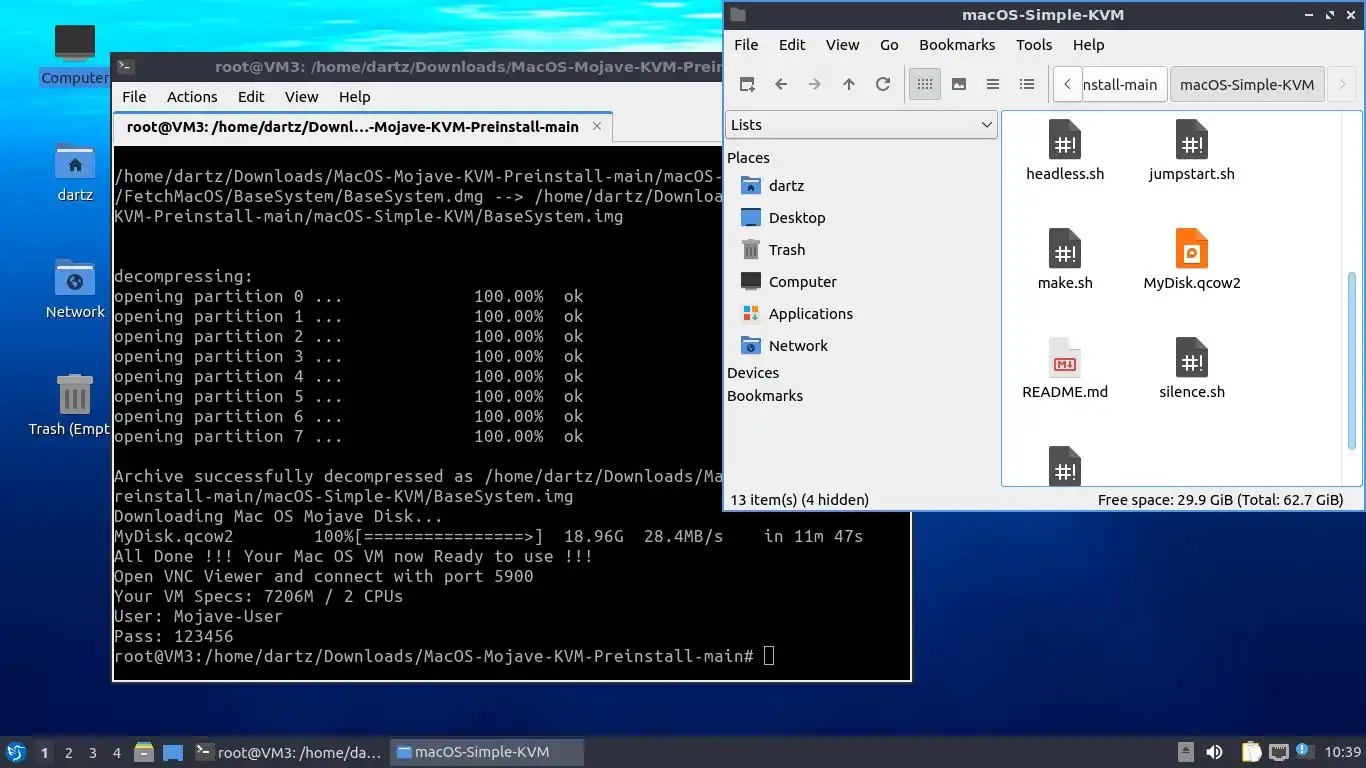
Task: Switch to detailed list view
Action: pyautogui.click(x=1027, y=84)
